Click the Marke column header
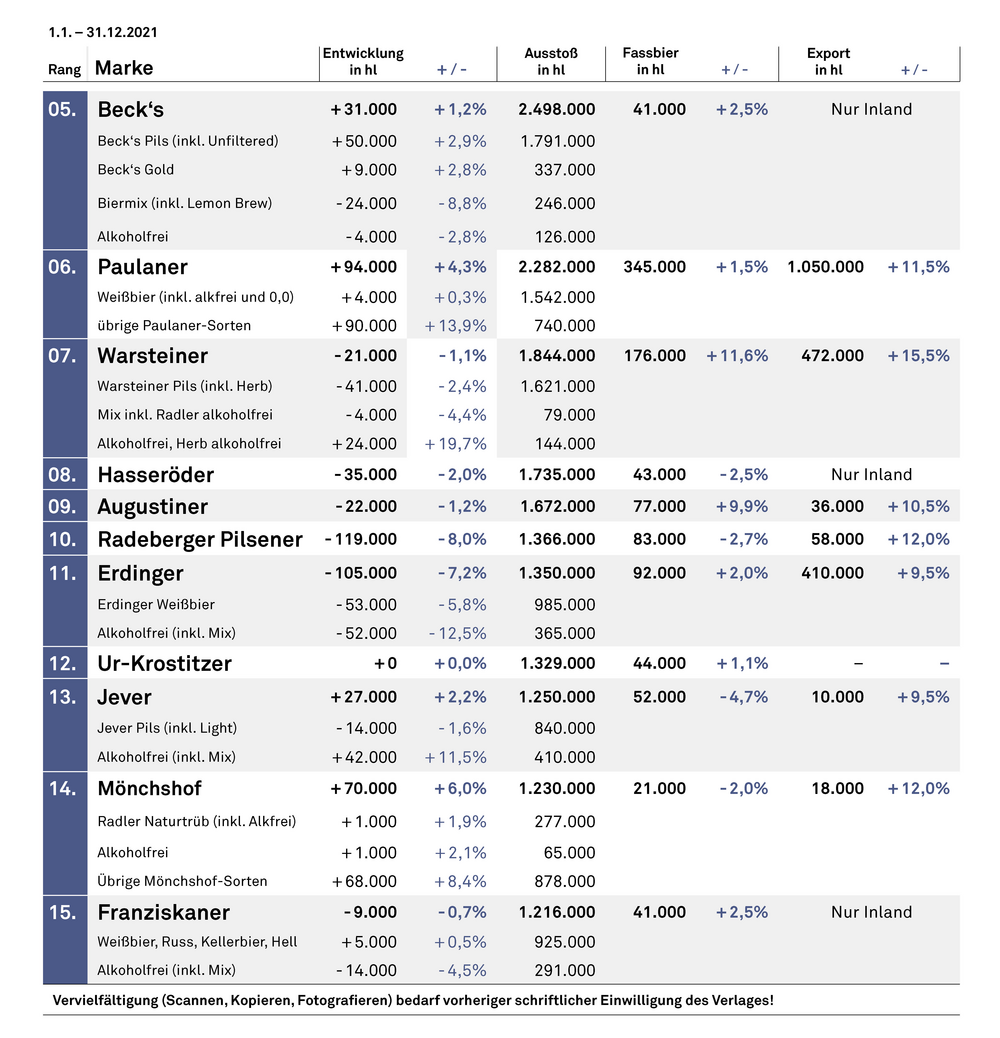Screen dimensions: 1000x1038 tap(125, 68)
